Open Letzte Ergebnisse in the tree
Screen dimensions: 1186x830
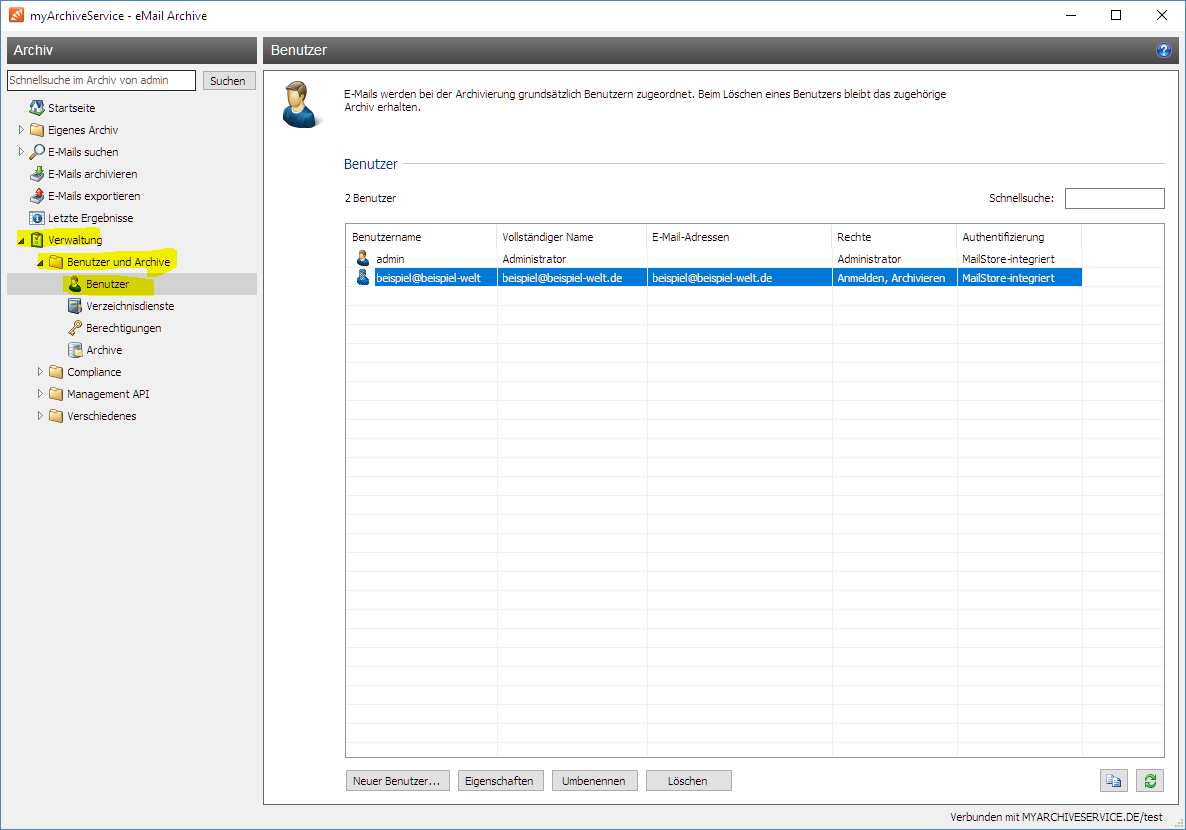tap(90, 218)
